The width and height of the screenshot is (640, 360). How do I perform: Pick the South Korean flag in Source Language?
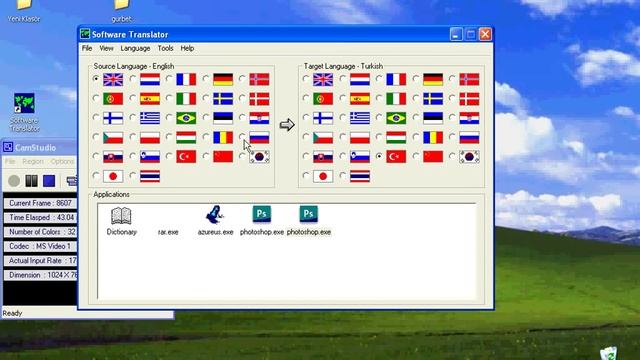[259, 157]
